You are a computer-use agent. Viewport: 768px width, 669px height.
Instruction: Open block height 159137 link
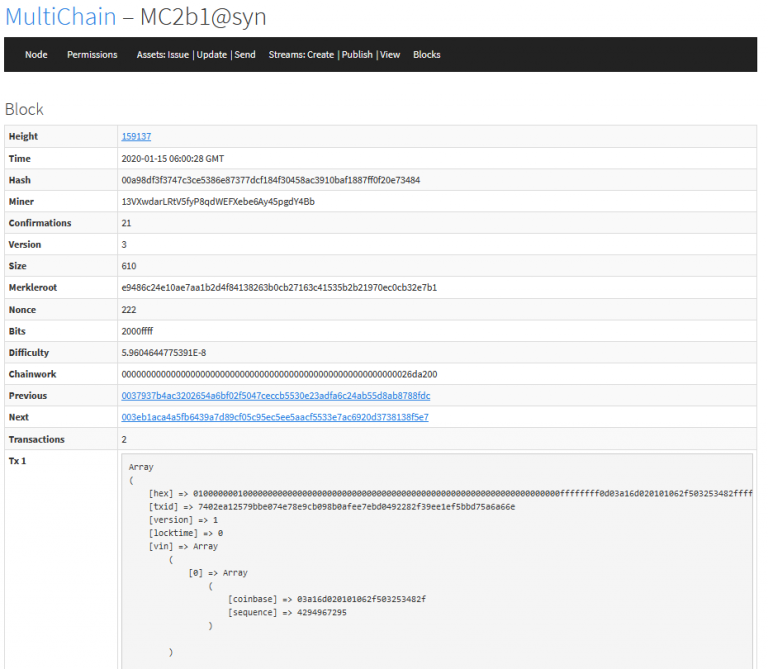[x=136, y=137]
